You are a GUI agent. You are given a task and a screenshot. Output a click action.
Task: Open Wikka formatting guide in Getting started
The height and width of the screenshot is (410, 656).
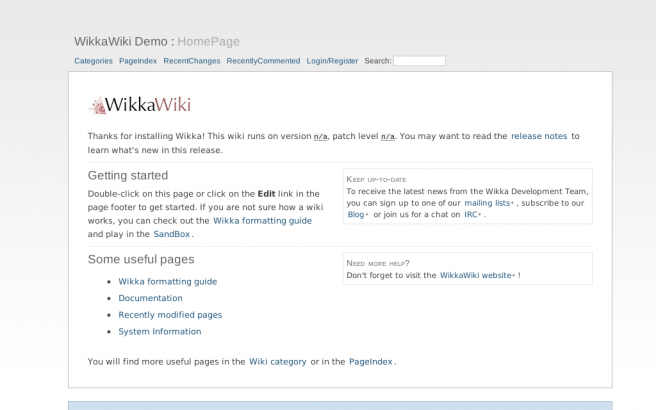click(262, 221)
